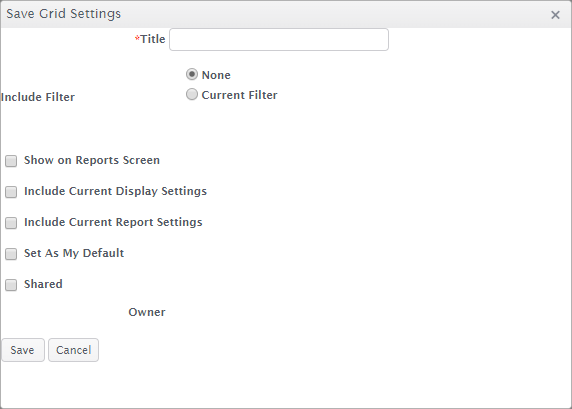Click into the Title text field
The width and height of the screenshot is (572, 409).
coord(279,39)
